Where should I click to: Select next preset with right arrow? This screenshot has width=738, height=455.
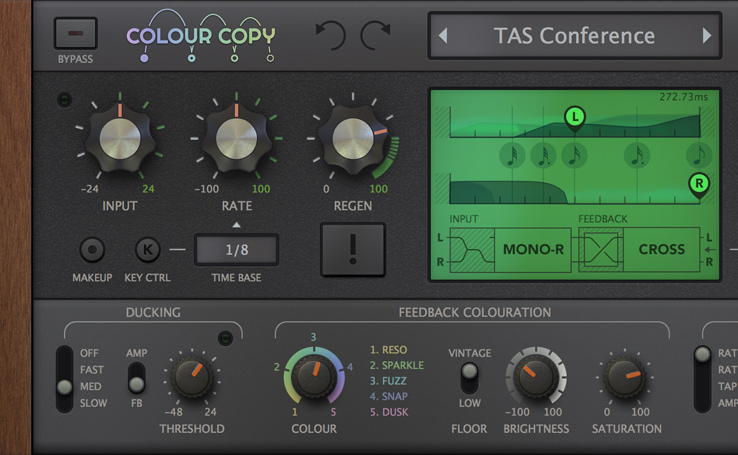point(707,37)
